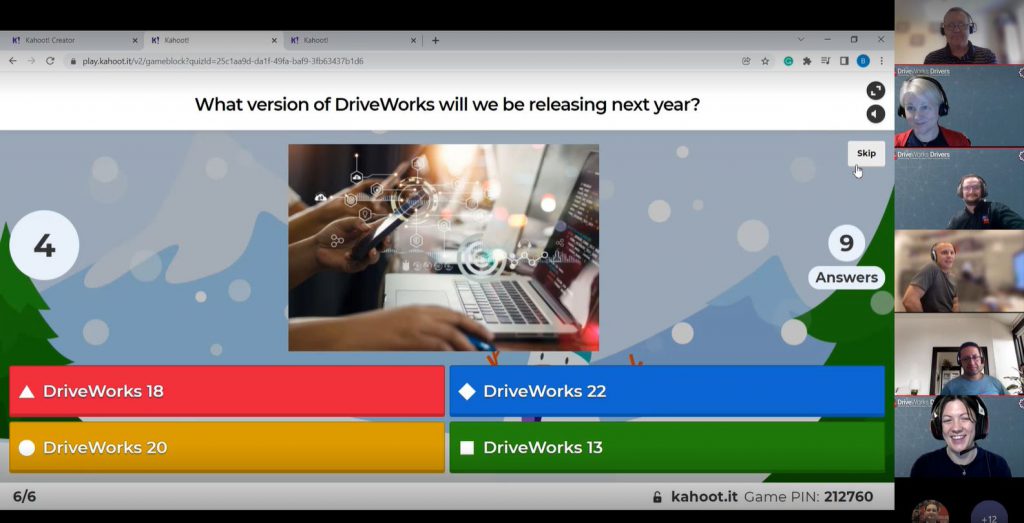Click the lock icon beside kahoot.it
Viewport: 1024px width, 523px height.
658,497
